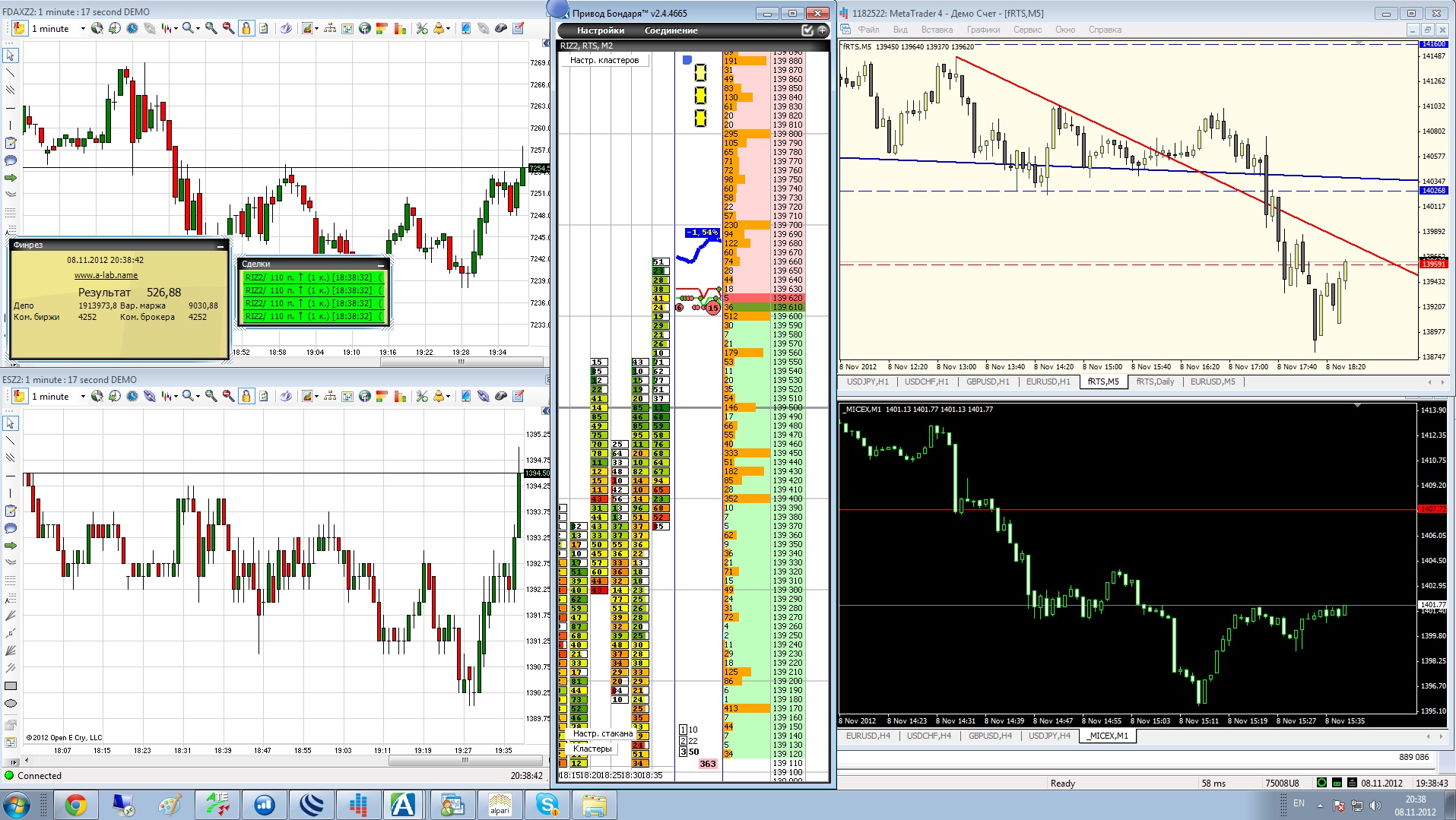Open the Графики menu in MetaTrader
Screen dimensions: 1456x820
(983, 30)
